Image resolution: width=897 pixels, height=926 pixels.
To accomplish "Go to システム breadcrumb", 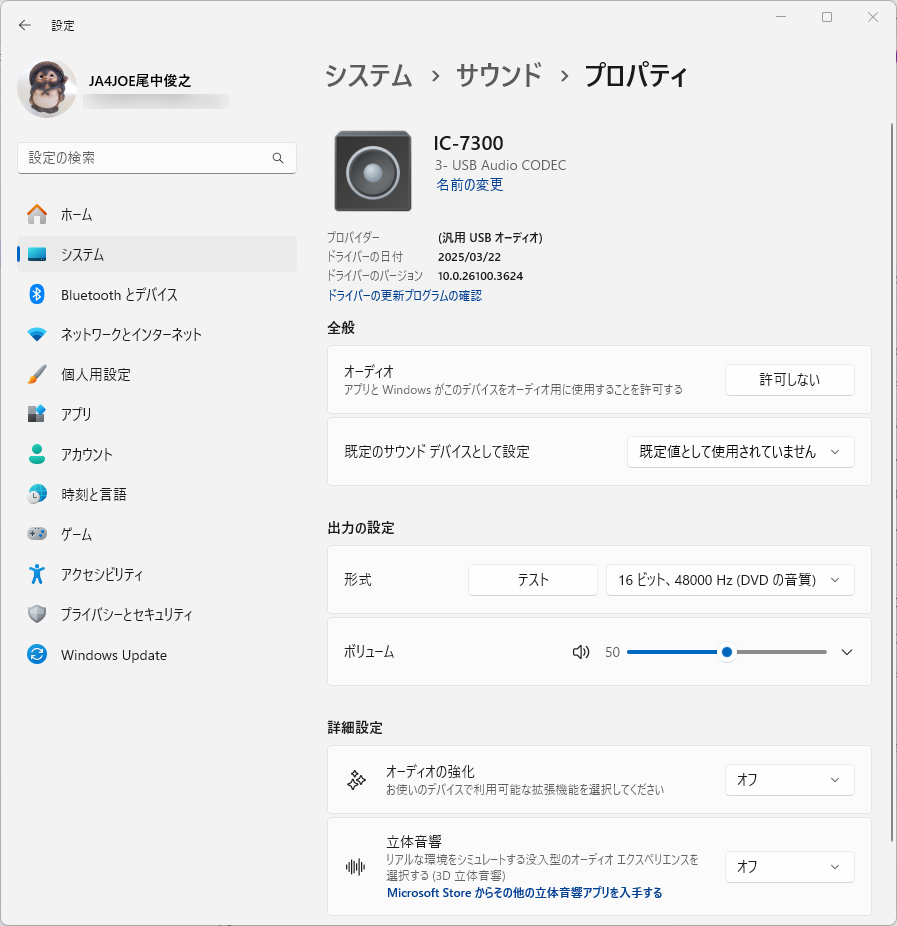I will [x=368, y=76].
